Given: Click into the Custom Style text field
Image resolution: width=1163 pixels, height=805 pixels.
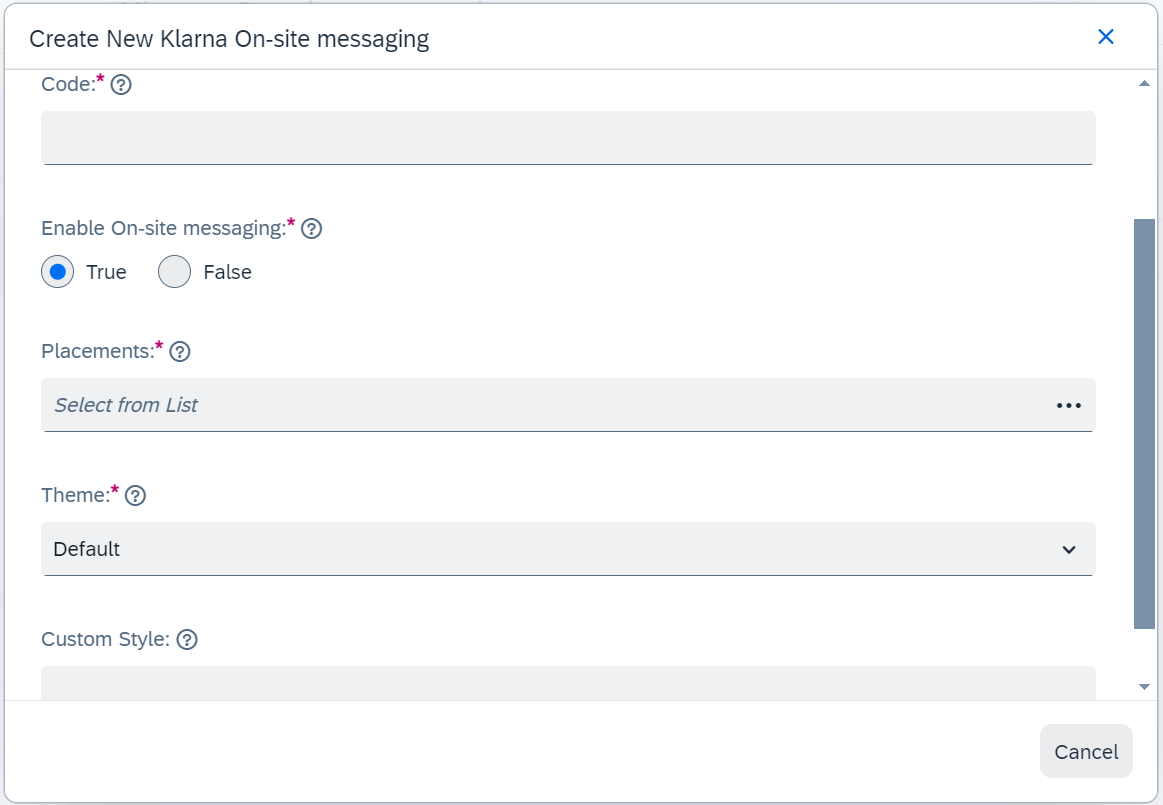Looking at the screenshot, I should coord(568,683).
